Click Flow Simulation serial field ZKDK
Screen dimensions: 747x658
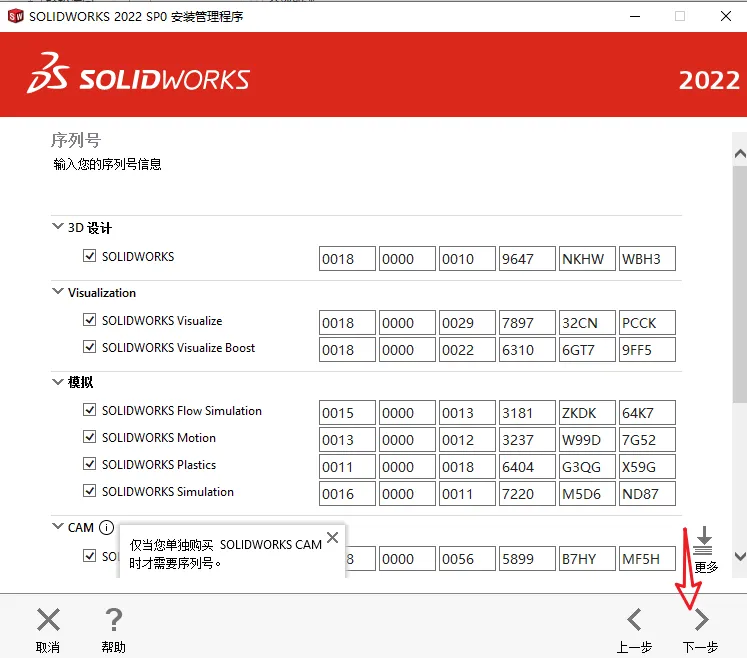587,413
